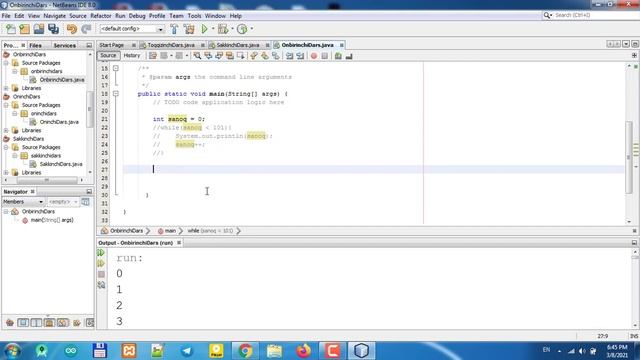The width and height of the screenshot is (640, 360).
Task: Expand Libraries under OnbirinchiDars project
Action: pos(6,88)
